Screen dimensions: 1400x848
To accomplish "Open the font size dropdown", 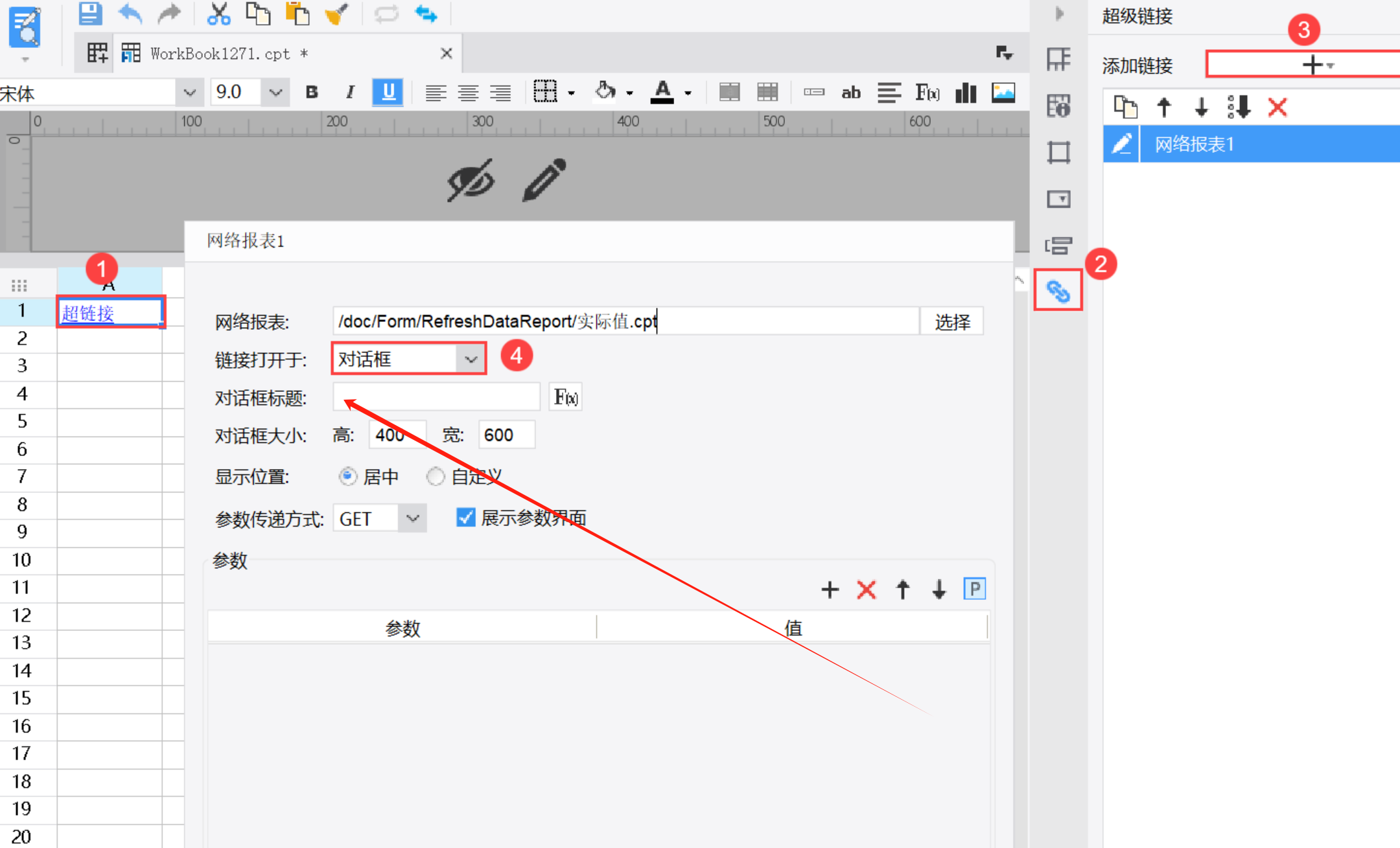I will click(275, 93).
